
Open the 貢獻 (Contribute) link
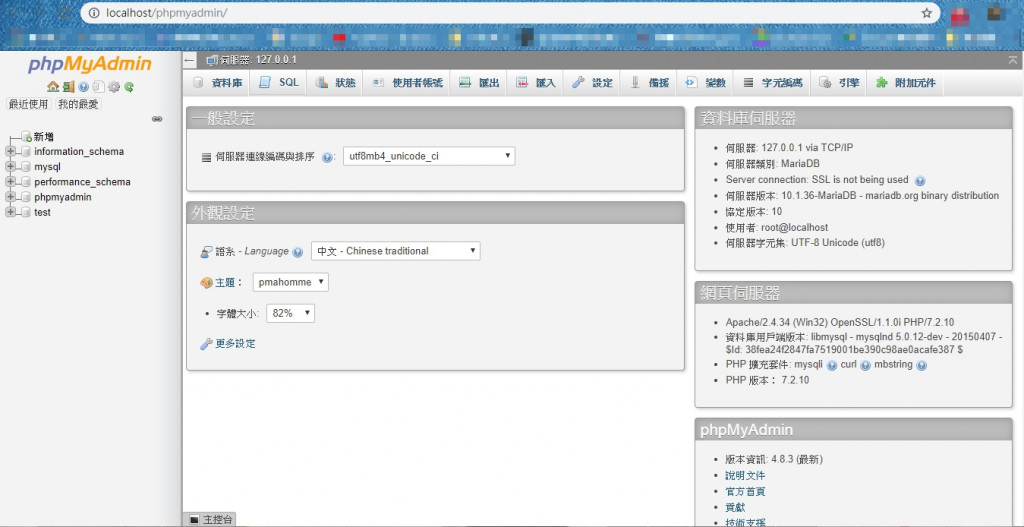coord(735,507)
